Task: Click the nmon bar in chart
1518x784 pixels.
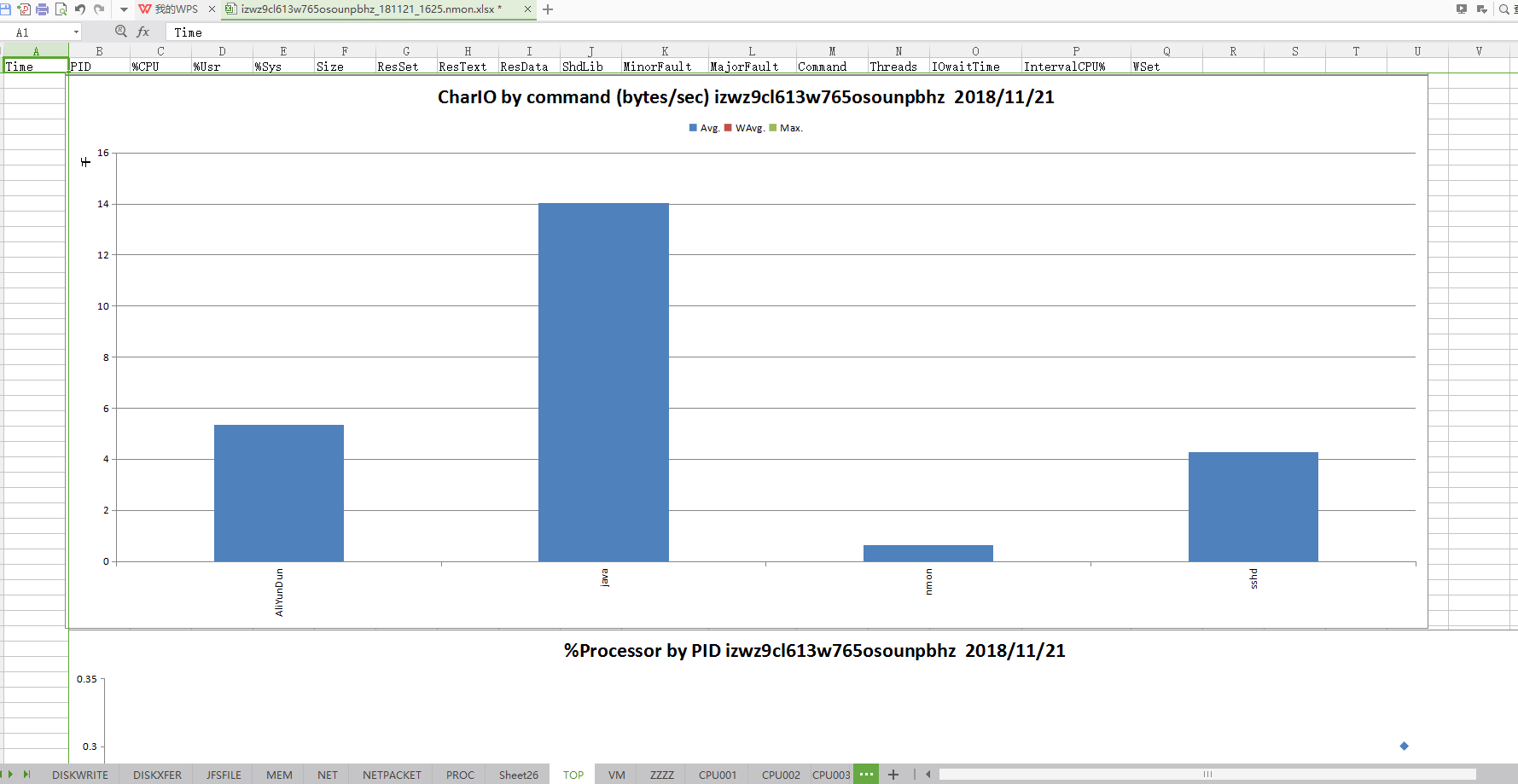Action: (x=928, y=553)
